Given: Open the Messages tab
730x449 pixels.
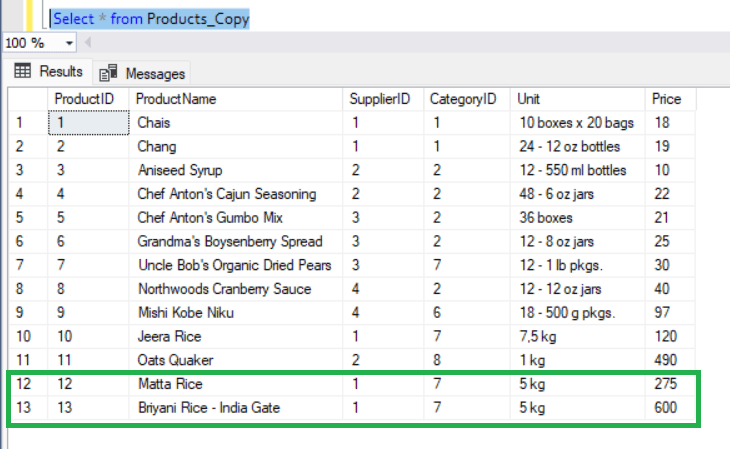Looking at the screenshot, I should 143,73.
